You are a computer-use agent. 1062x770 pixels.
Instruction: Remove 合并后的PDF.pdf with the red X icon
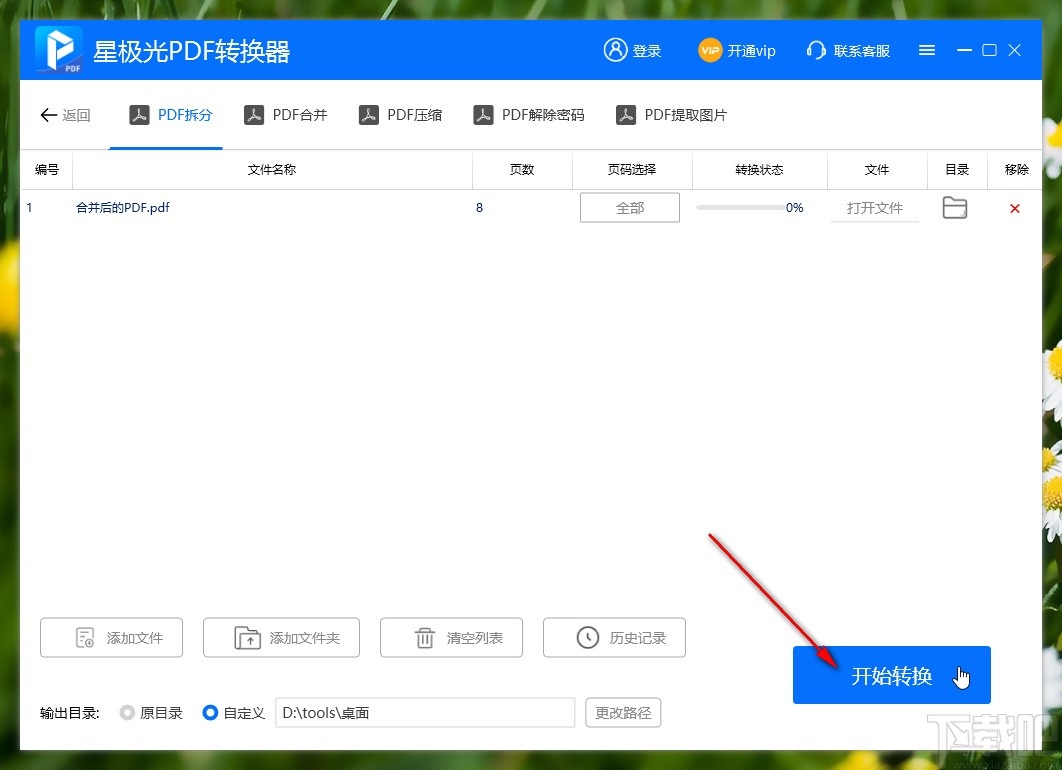[1015, 208]
